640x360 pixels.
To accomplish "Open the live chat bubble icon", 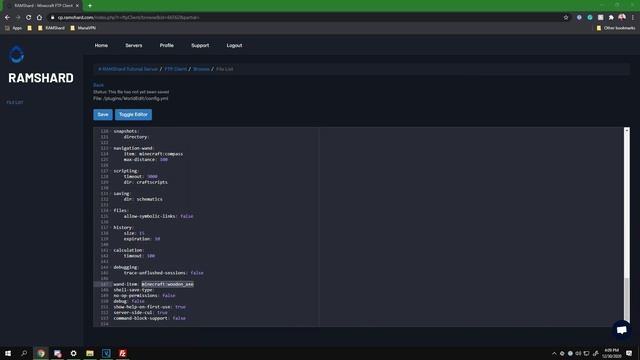I will tap(622, 330).
